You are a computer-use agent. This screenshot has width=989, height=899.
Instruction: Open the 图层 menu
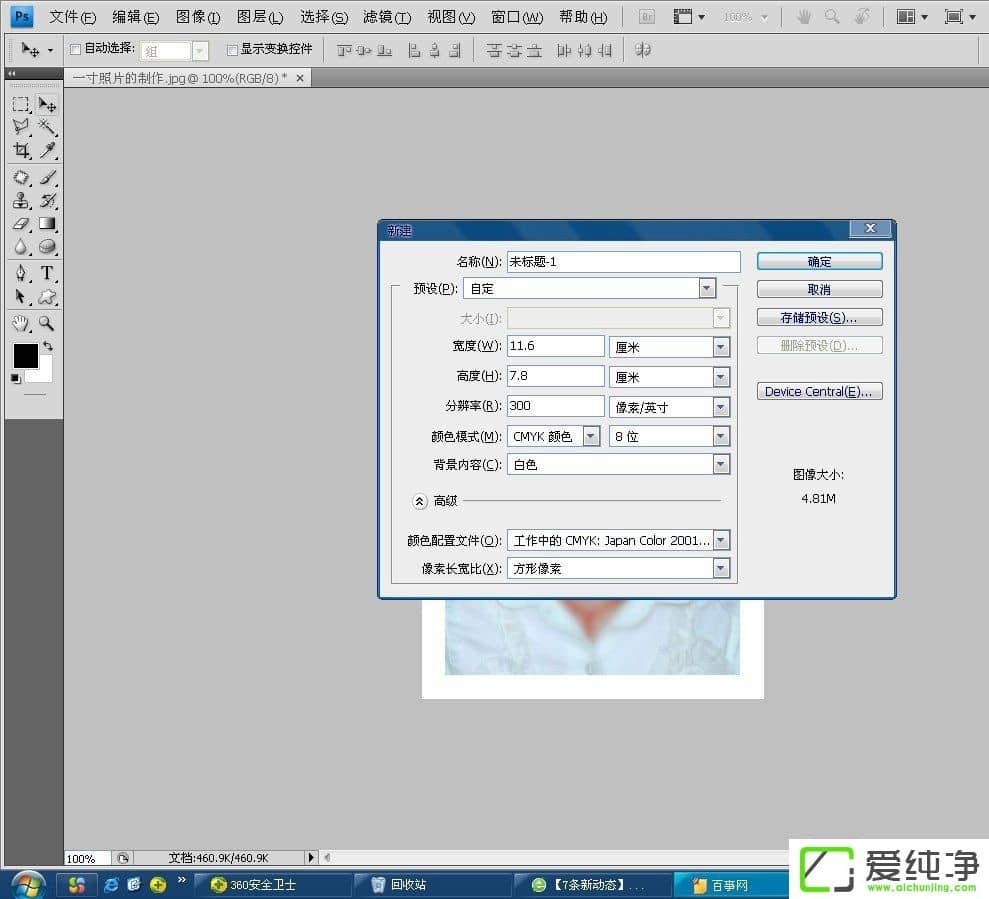tap(260, 17)
